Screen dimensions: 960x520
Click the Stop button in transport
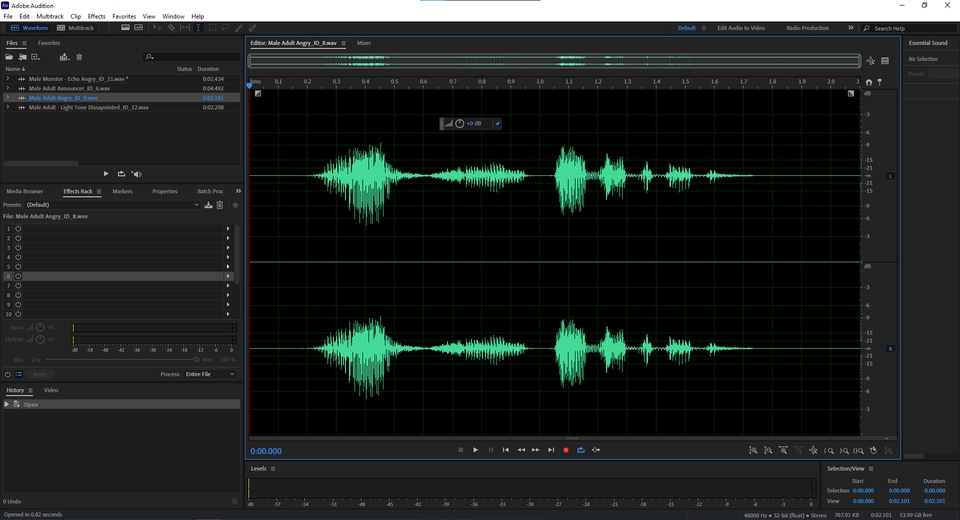click(x=460, y=450)
